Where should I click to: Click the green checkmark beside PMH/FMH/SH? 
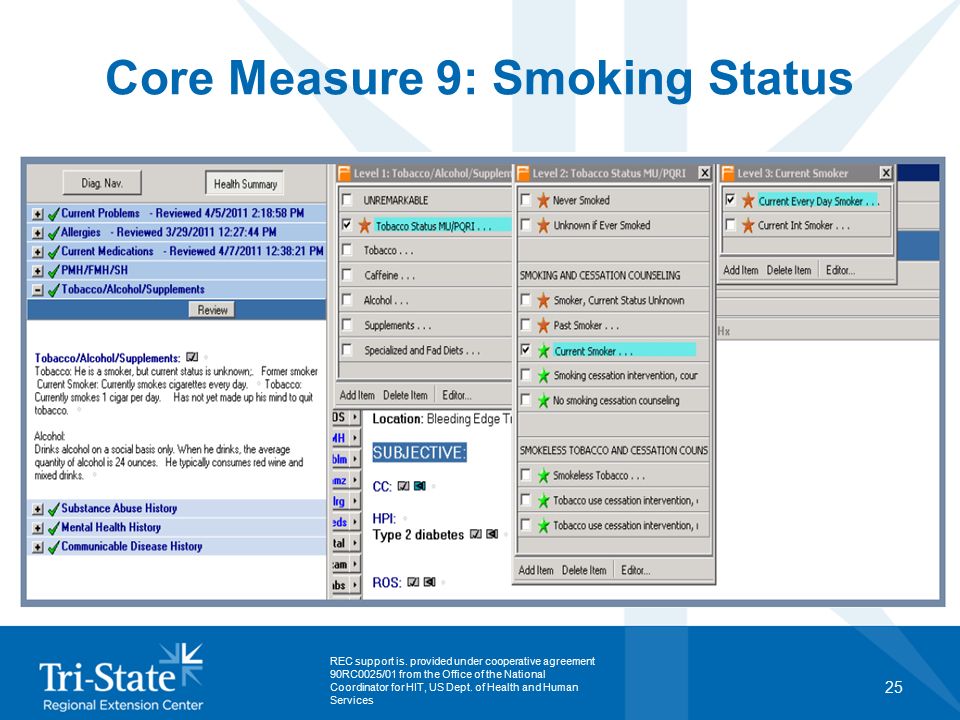click(x=53, y=271)
